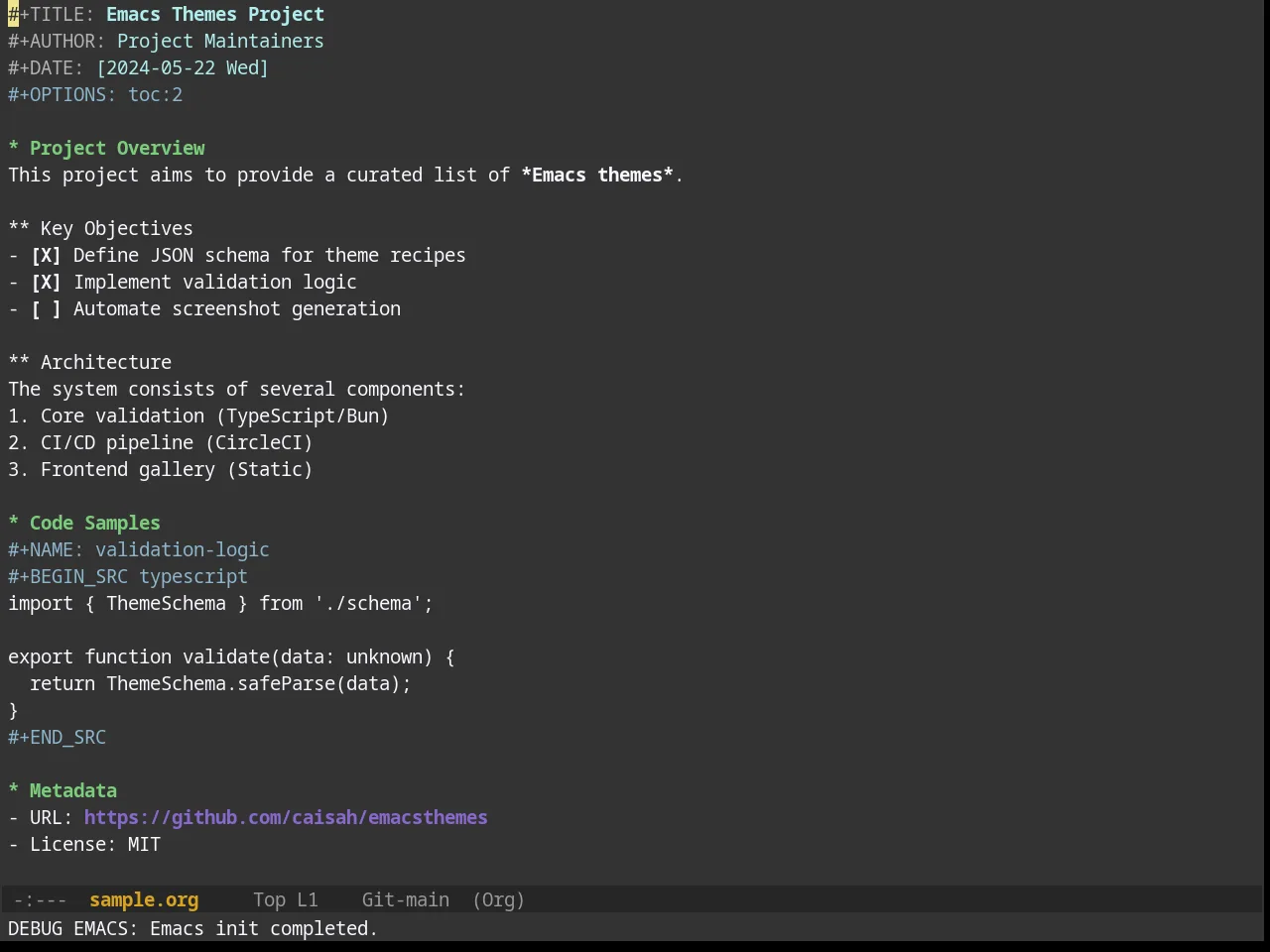Click the 'The system consists of several components' line
Image resolution: width=1270 pixels, height=952 pixels.
click(237, 389)
